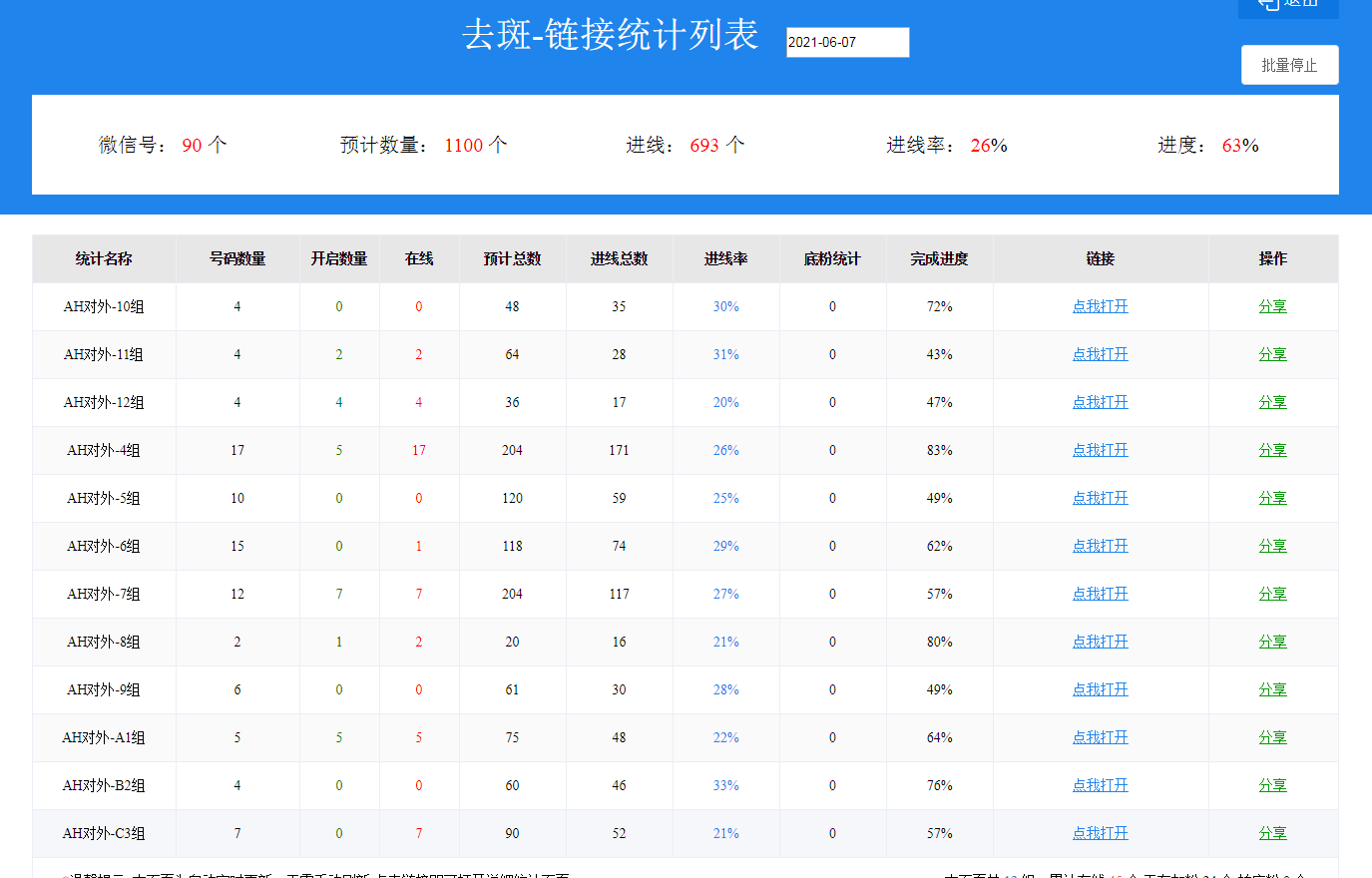The image size is (1372, 878).
Task: Select the date field showing 2021-06-07
Action: coord(847,42)
